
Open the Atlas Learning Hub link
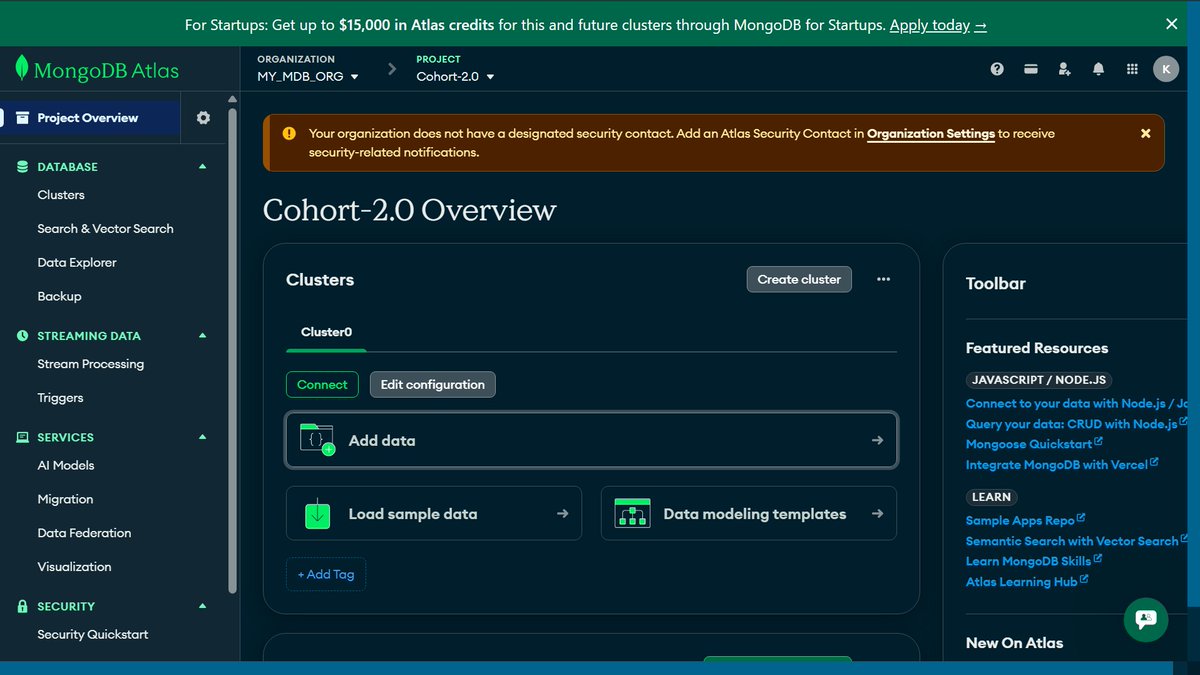pyautogui.click(x=1027, y=582)
